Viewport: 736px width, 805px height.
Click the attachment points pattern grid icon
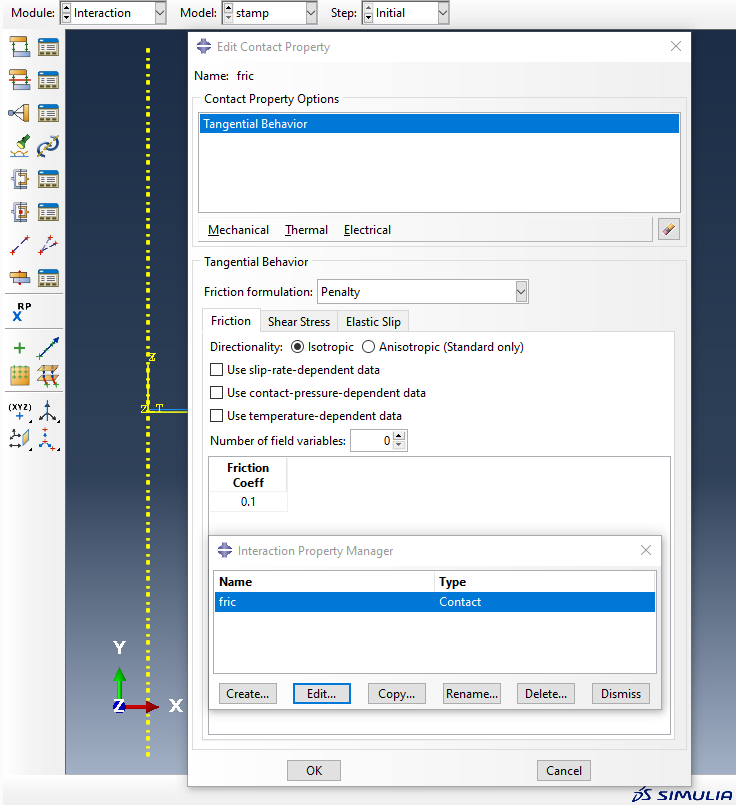click(20, 375)
